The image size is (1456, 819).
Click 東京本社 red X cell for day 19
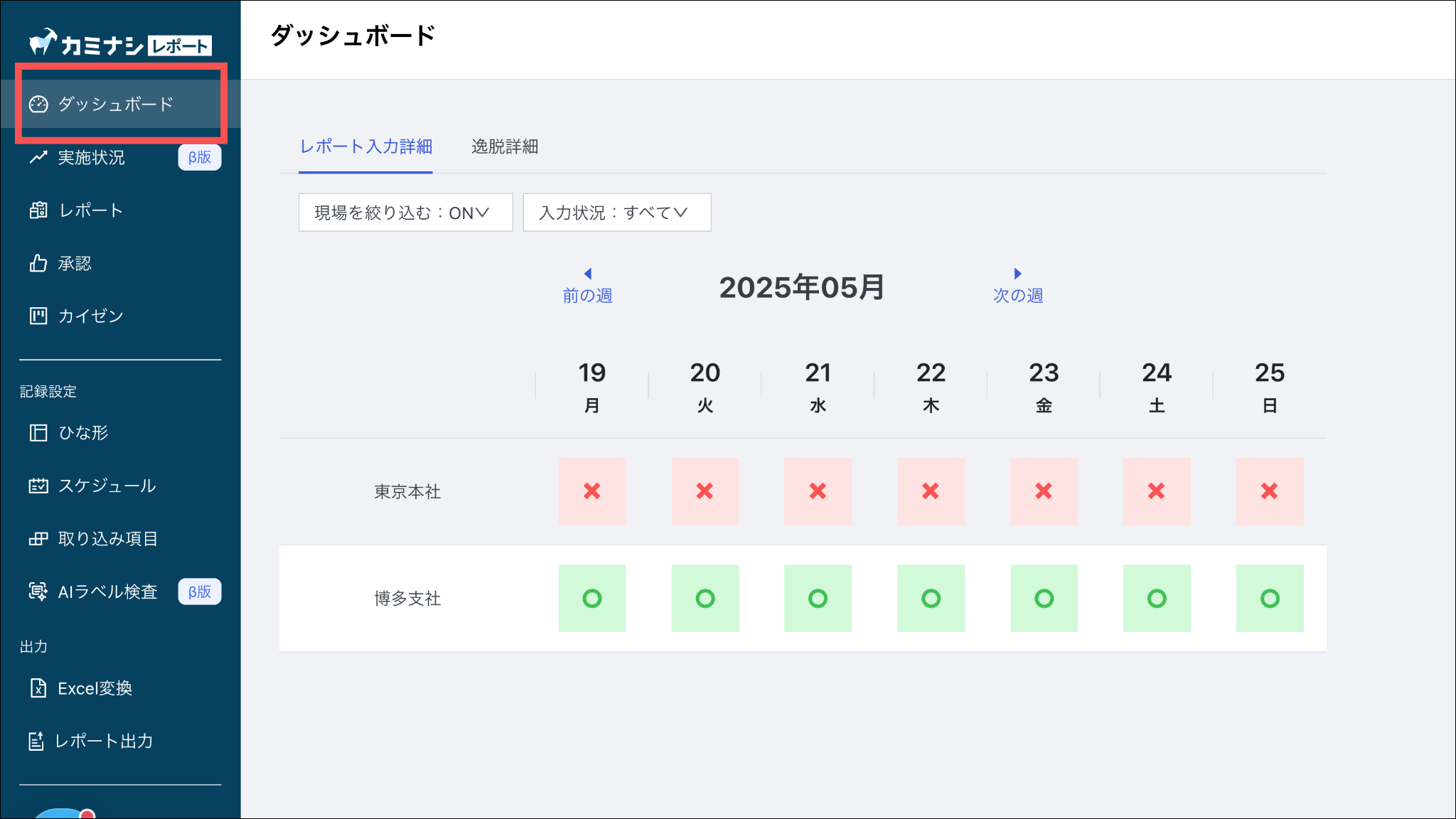coord(591,491)
